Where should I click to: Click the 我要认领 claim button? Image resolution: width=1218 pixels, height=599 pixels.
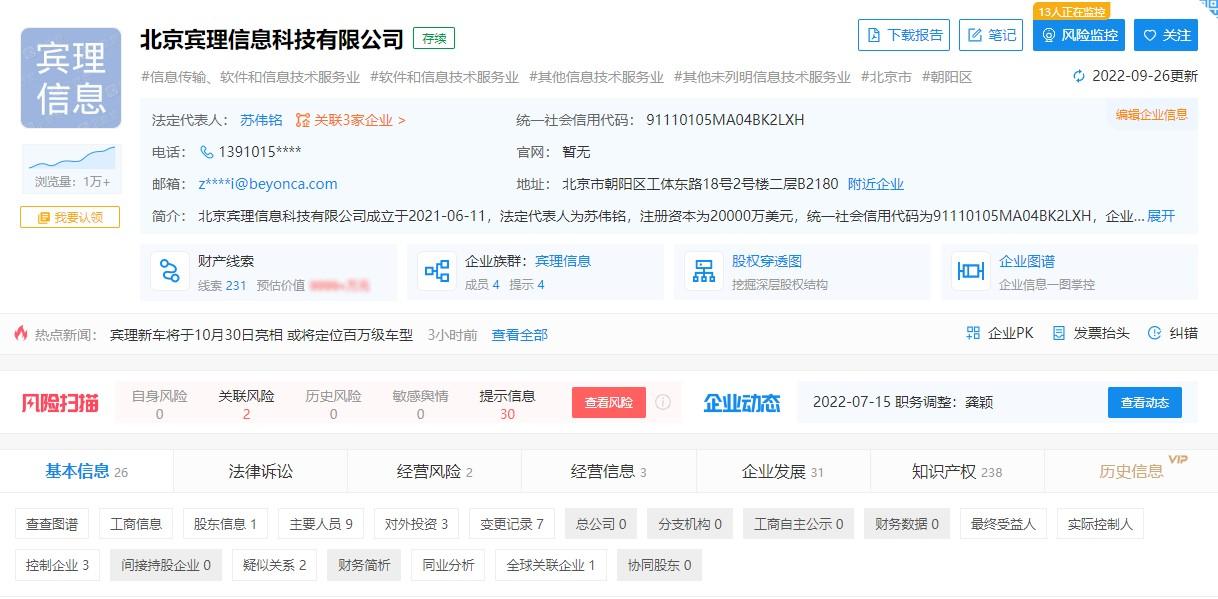click(70, 217)
